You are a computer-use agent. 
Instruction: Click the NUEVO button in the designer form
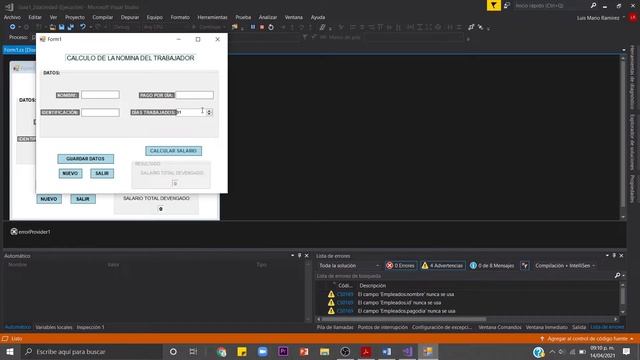[49, 199]
